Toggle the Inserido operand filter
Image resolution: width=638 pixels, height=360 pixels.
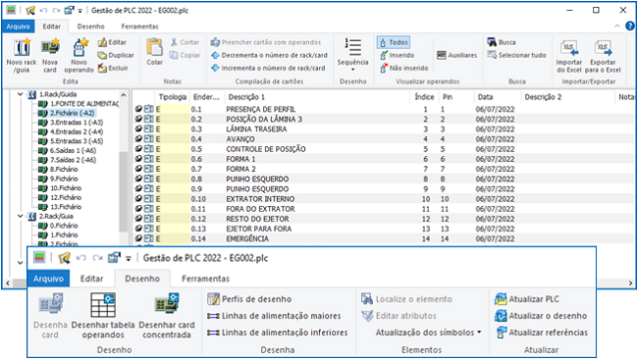click(x=397, y=55)
